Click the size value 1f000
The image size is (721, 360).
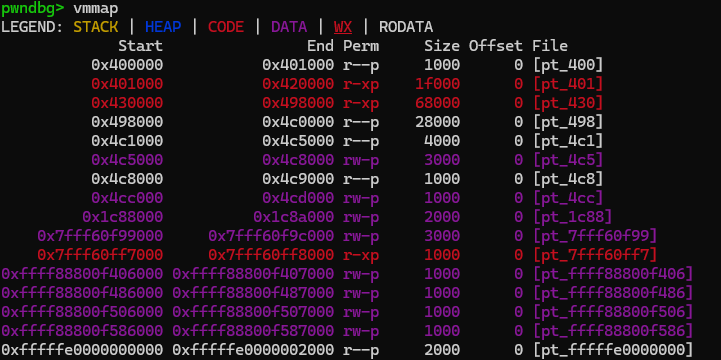(x=437, y=84)
